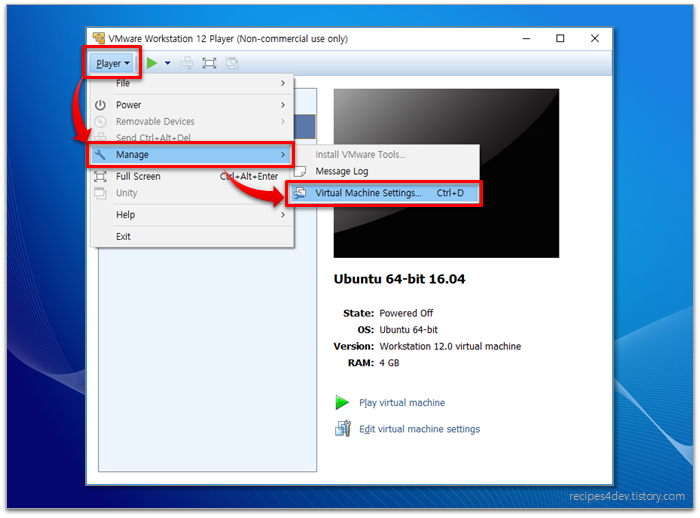This screenshot has width=700, height=518.
Task: Click the virtual machine preview thumbnail
Action: coord(446,173)
